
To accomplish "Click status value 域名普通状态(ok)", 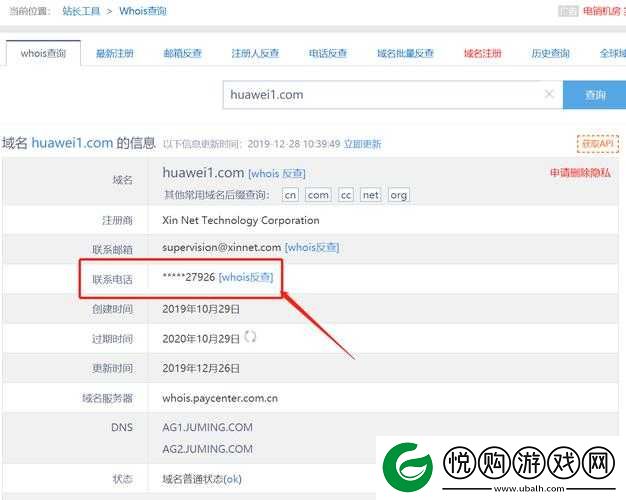I will [x=202, y=479].
